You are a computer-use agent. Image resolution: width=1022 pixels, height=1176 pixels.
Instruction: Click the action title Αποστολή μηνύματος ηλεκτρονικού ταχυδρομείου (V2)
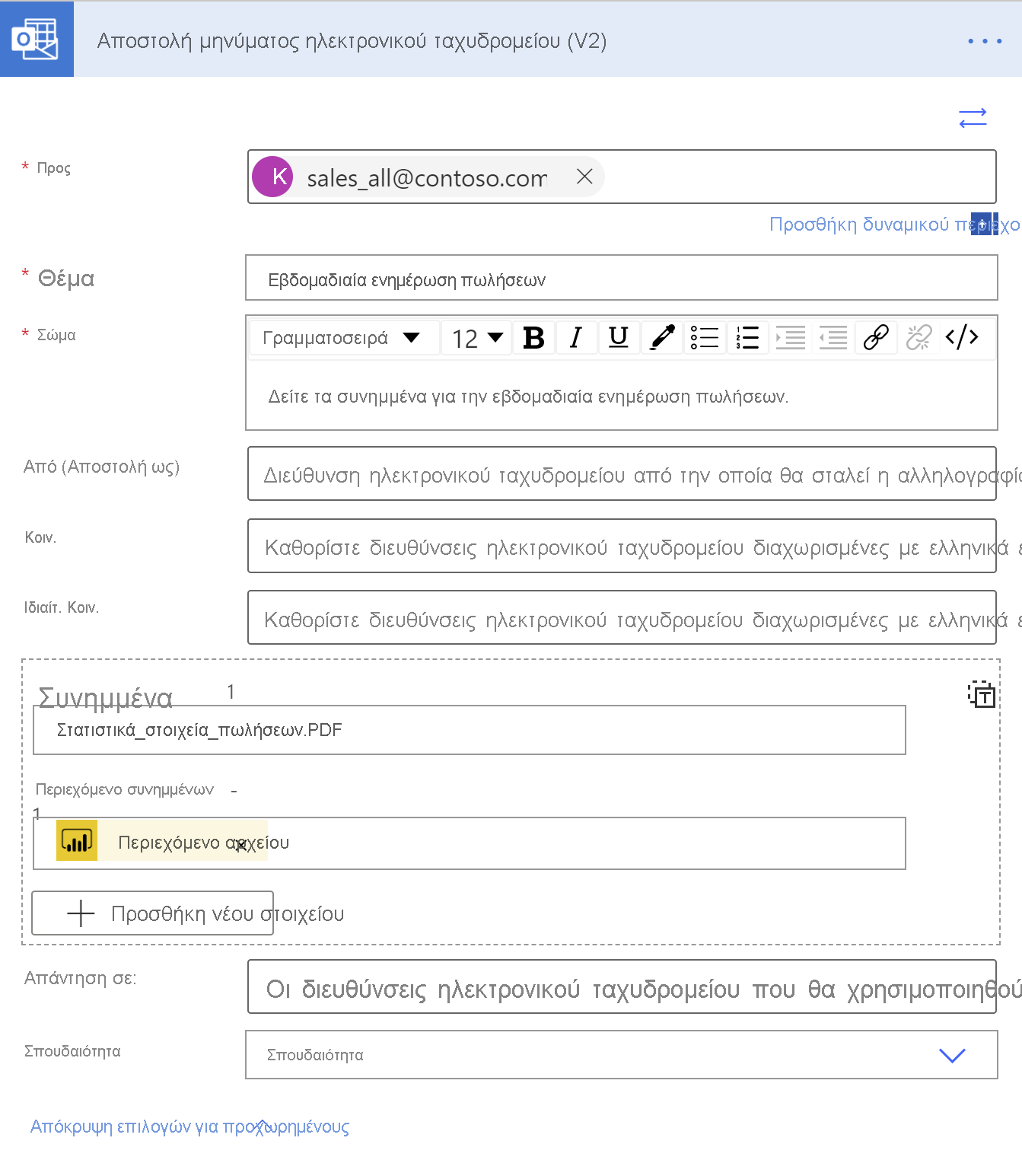pyautogui.click(x=352, y=40)
